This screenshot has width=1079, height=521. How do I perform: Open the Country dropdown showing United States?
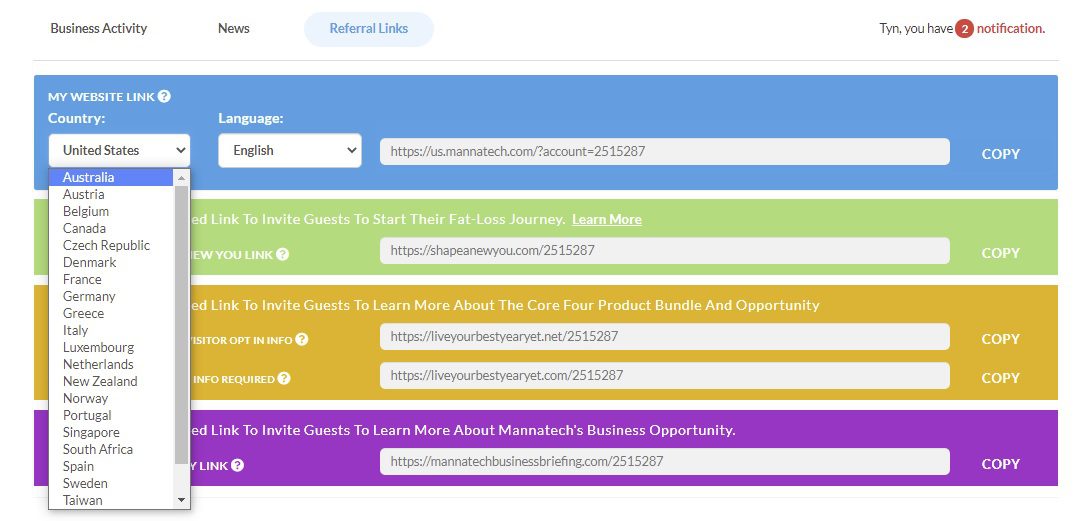point(119,150)
